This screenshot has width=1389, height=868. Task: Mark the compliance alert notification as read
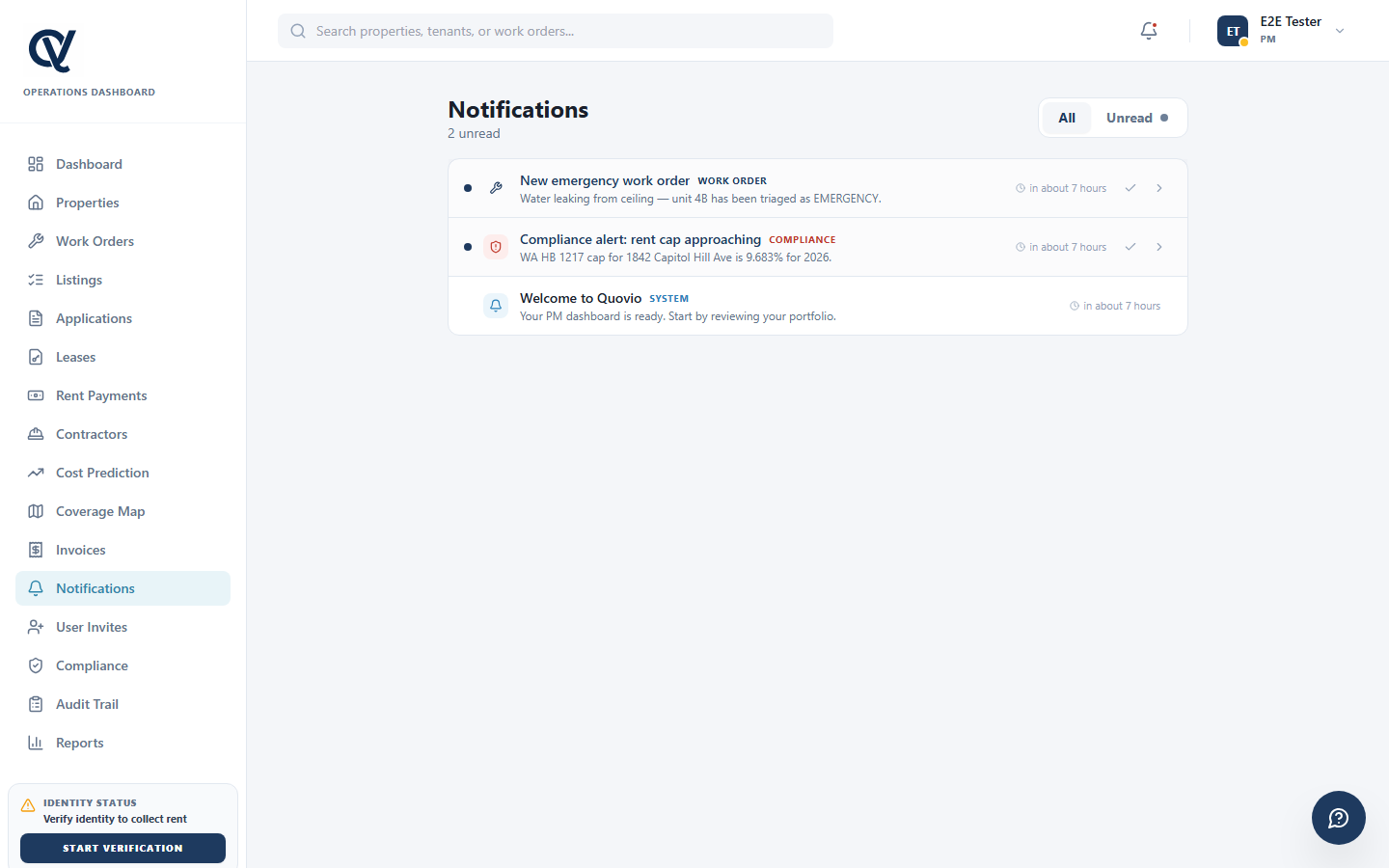coord(1130,246)
